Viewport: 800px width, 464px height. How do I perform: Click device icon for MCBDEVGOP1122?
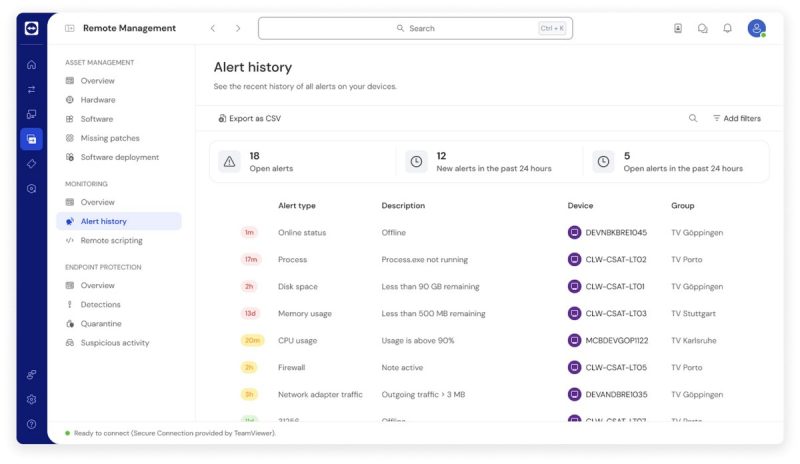tap(574, 340)
